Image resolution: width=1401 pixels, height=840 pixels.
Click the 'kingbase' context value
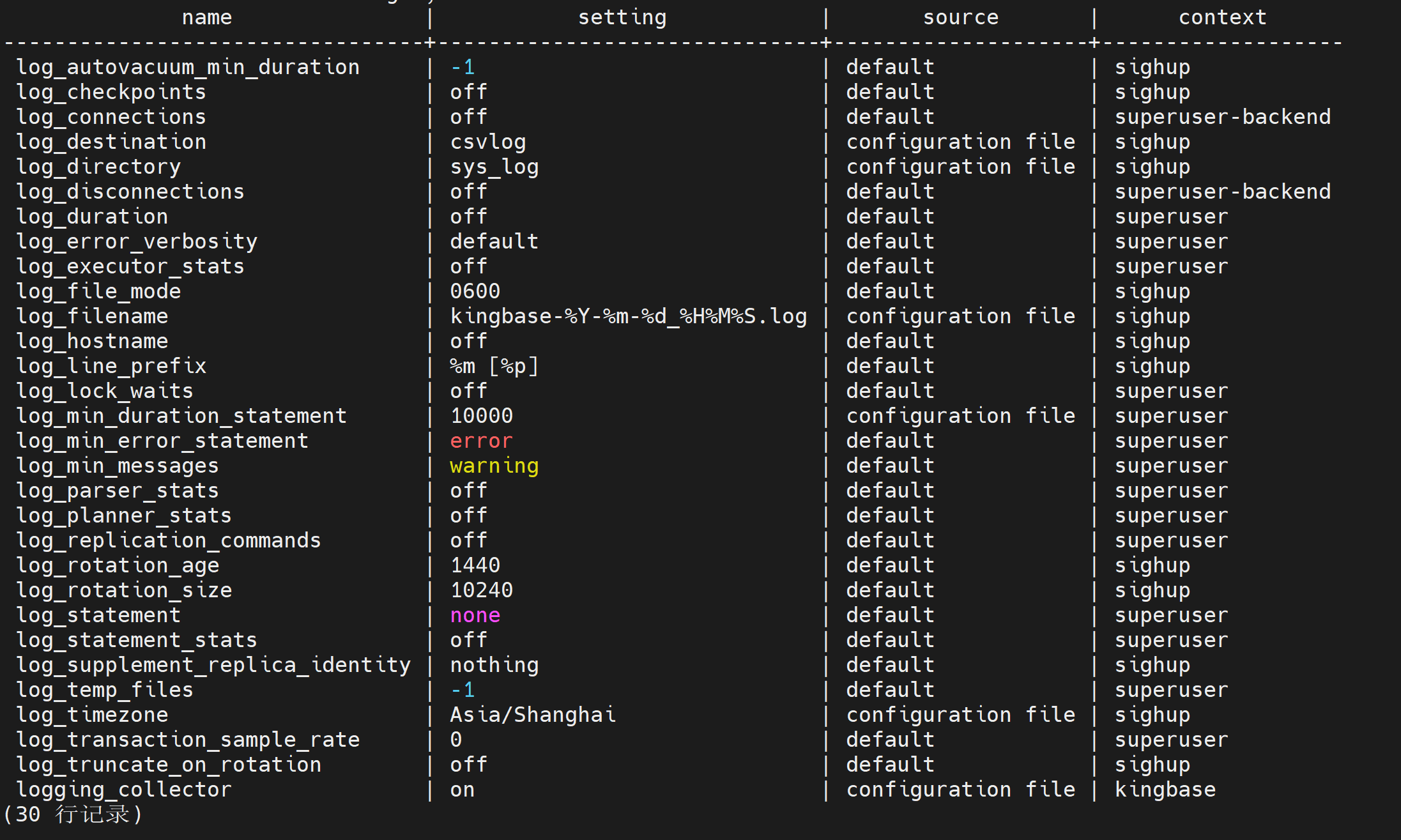coord(1165,790)
